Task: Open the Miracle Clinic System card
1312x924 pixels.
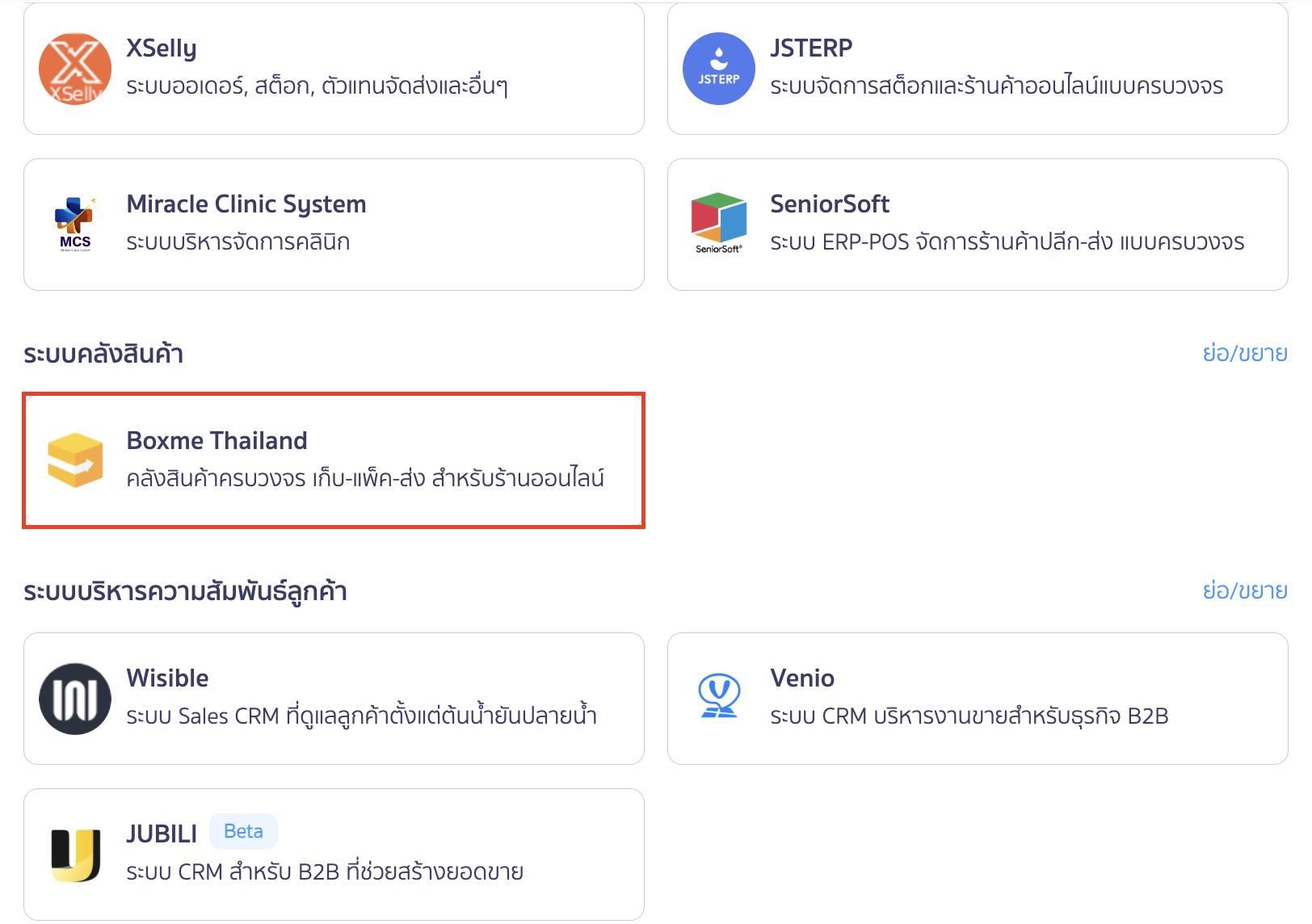Action: click(333, 224)
